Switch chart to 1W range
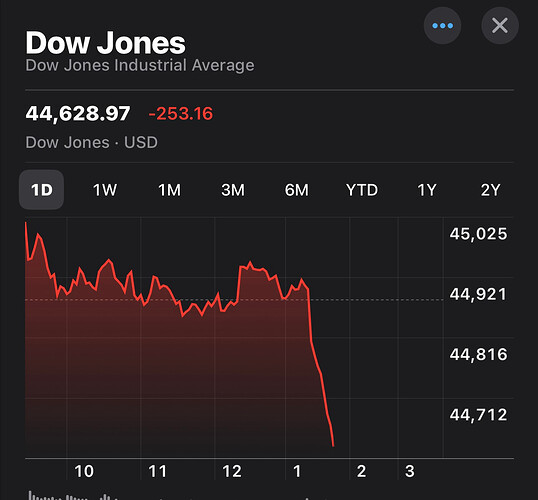The width and height of the screenshot is (538, 500). coord(105,190)
